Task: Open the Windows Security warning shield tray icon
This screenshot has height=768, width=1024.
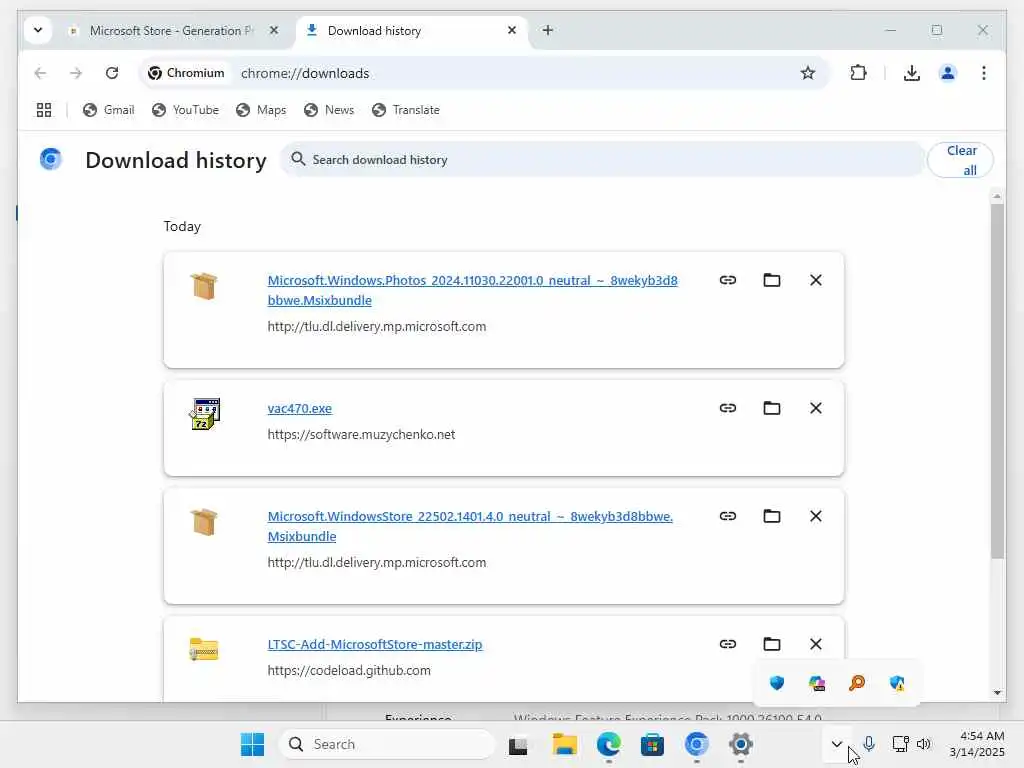Action: coord(897,683)
